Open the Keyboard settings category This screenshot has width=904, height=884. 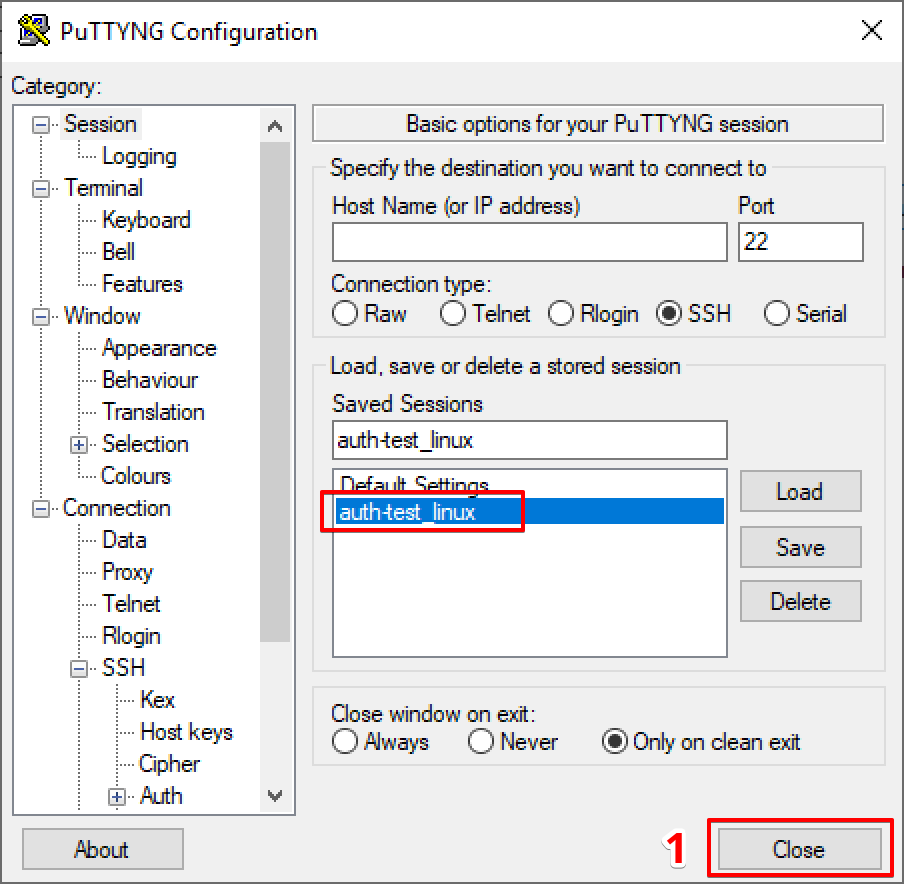click(146, 220)
